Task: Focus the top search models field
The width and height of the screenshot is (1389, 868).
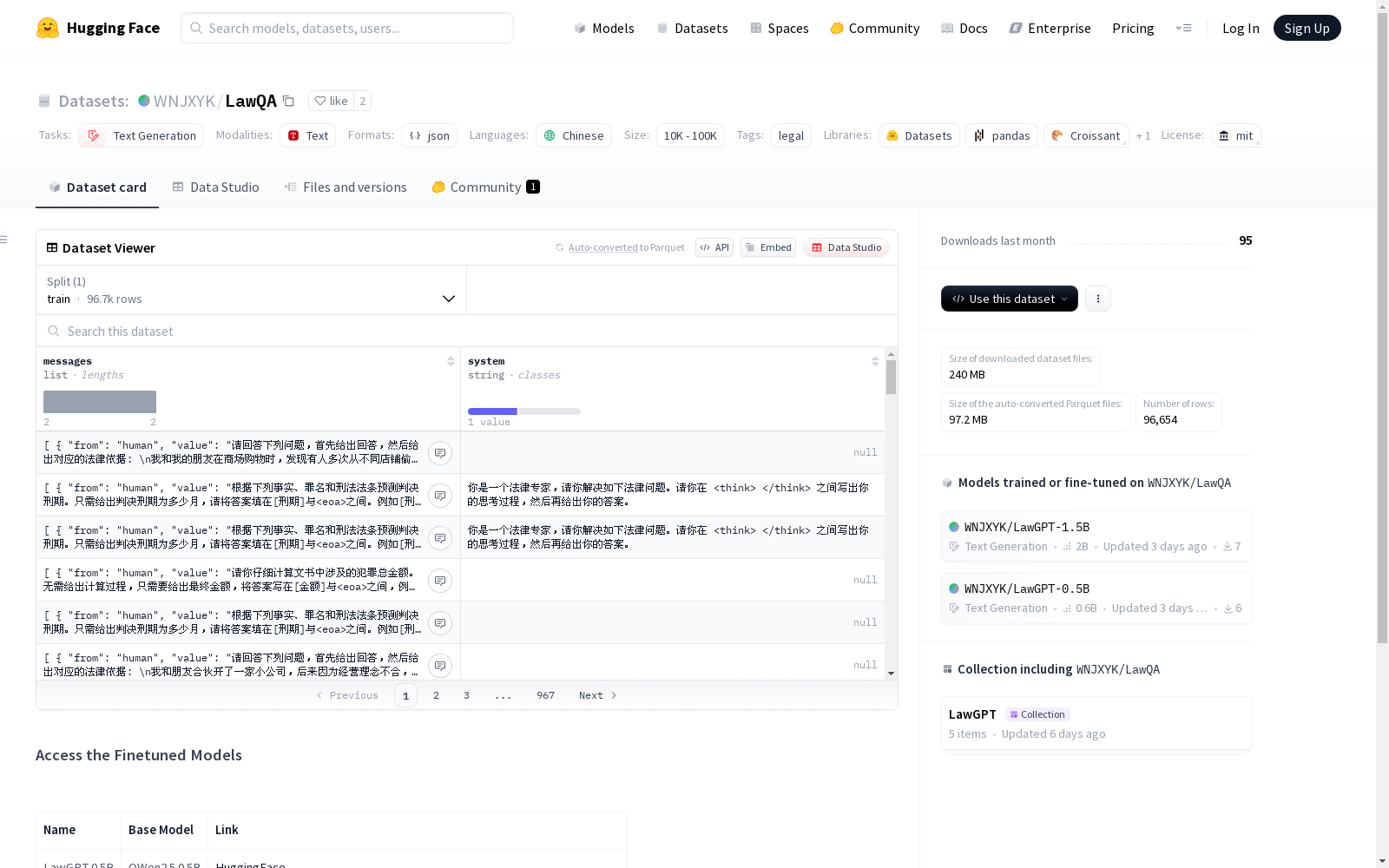Action: tap(347, 28)
